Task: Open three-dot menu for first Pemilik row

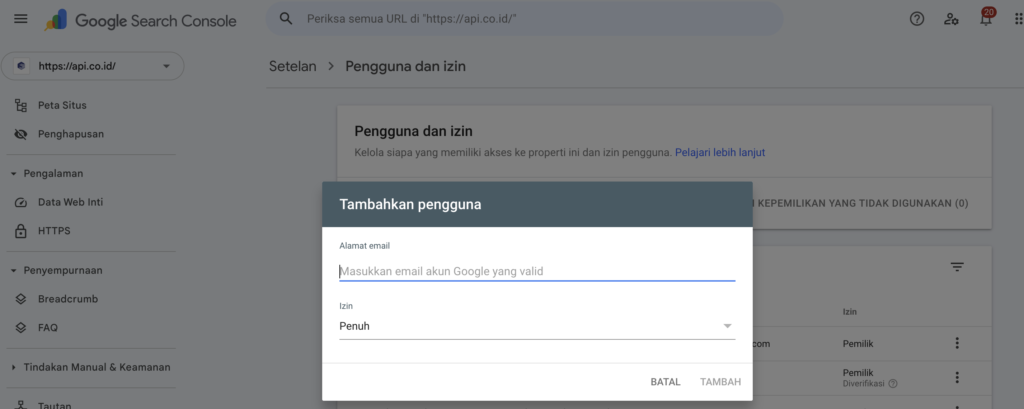Action: tap(957, 343)
